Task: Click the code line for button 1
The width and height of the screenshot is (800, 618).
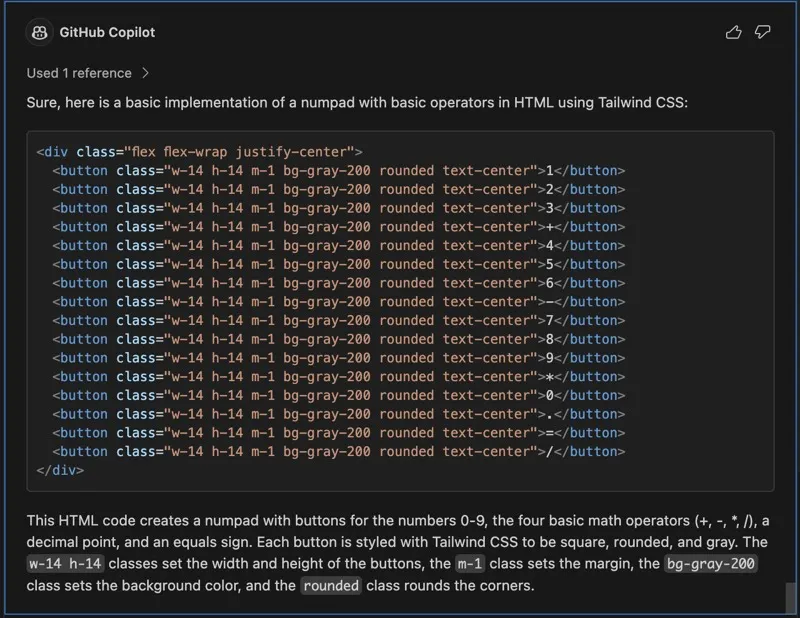Action: pyautogui.click(x=338, y=170)
